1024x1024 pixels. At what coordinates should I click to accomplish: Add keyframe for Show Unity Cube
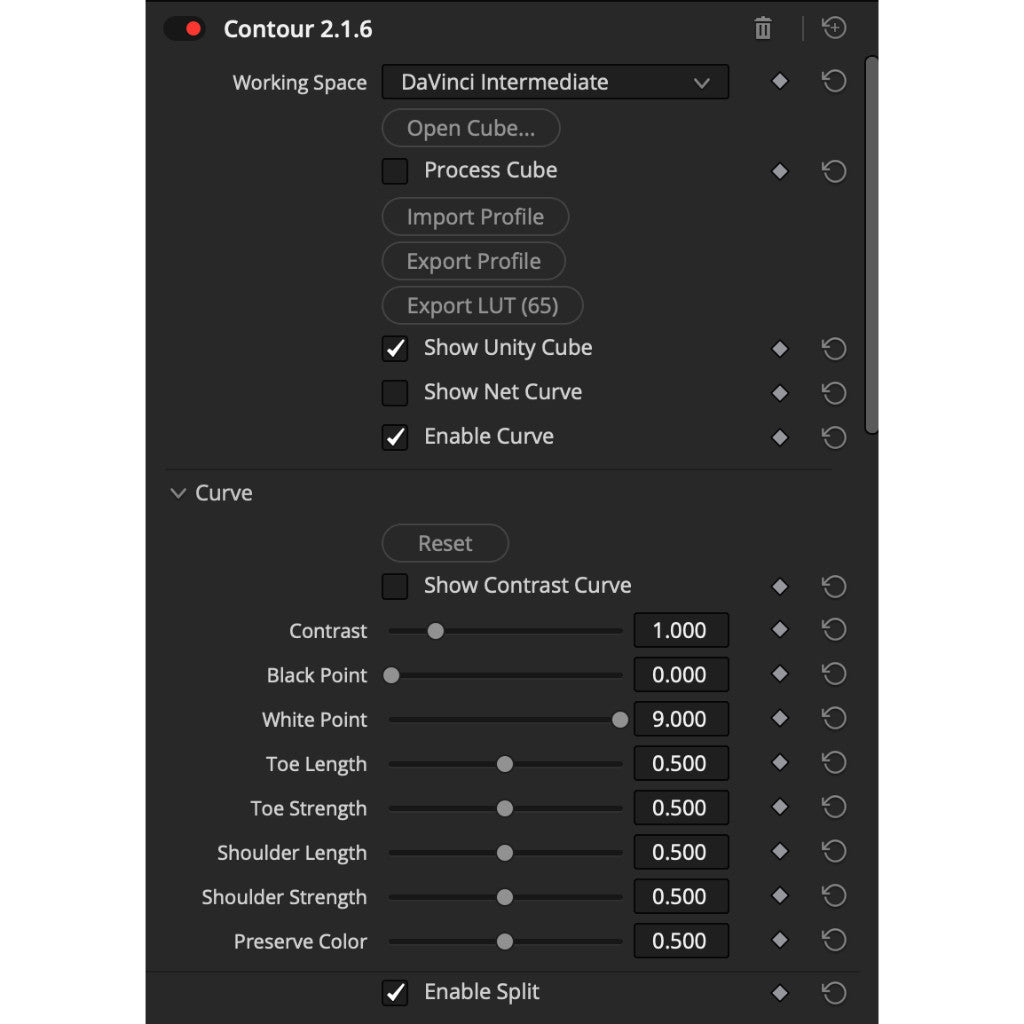(780, 349)
